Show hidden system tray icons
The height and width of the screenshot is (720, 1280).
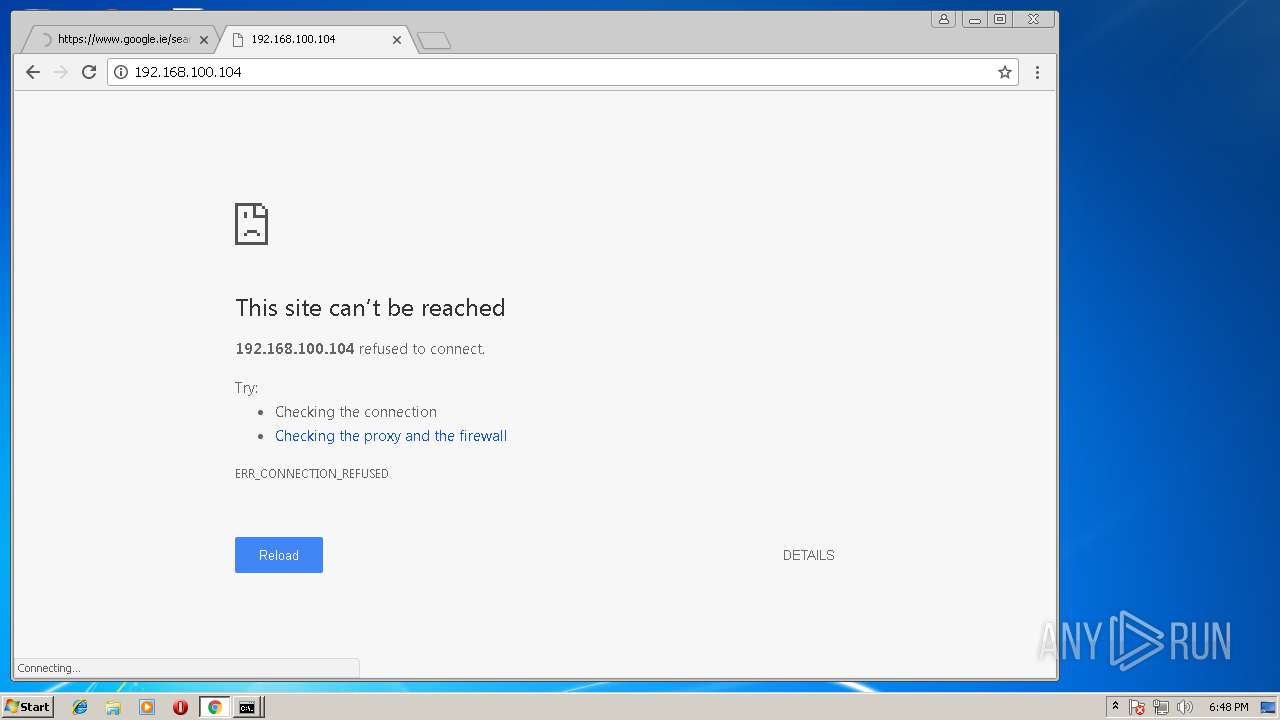pyautogui.click(x=1115, y=707)
